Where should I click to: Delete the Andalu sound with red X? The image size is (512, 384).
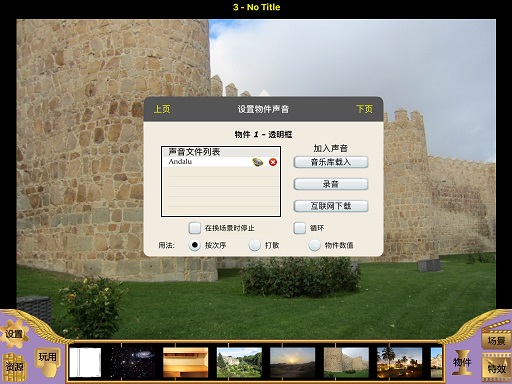tap(273, 162)
